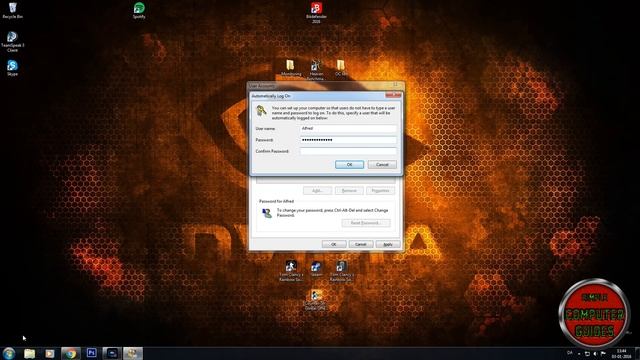Open the Recycle Bin desktop icon
The image size is (640, 360).
coord(13,10)
